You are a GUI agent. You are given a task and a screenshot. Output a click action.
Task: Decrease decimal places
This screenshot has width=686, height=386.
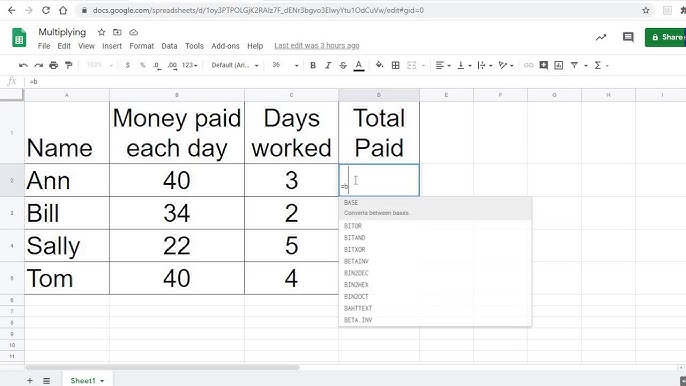(x=157, y=65)
